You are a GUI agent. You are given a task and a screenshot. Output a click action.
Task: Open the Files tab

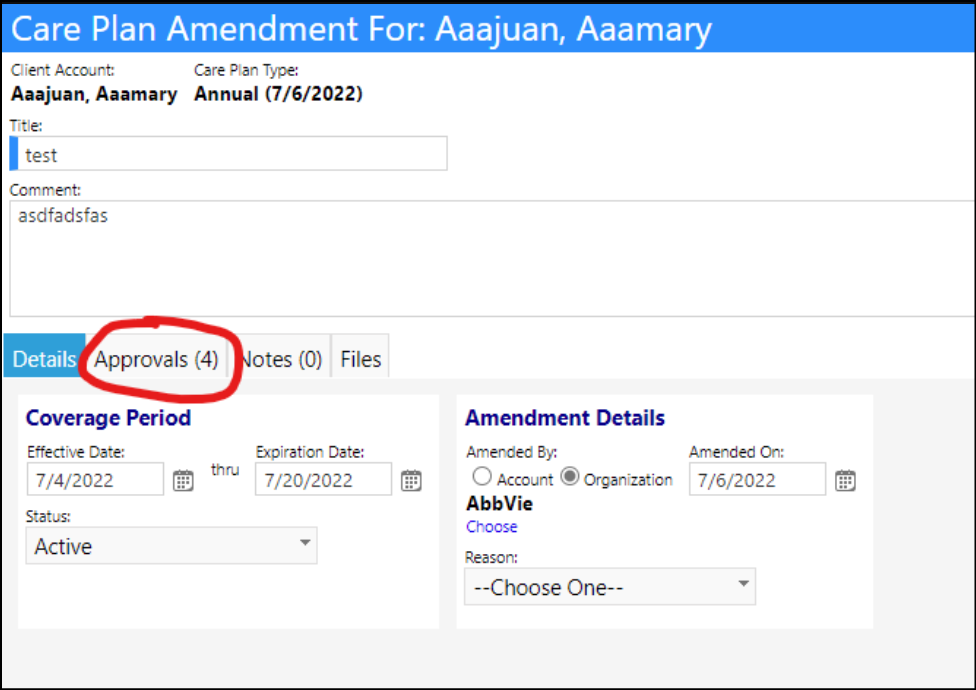point(360,359)
